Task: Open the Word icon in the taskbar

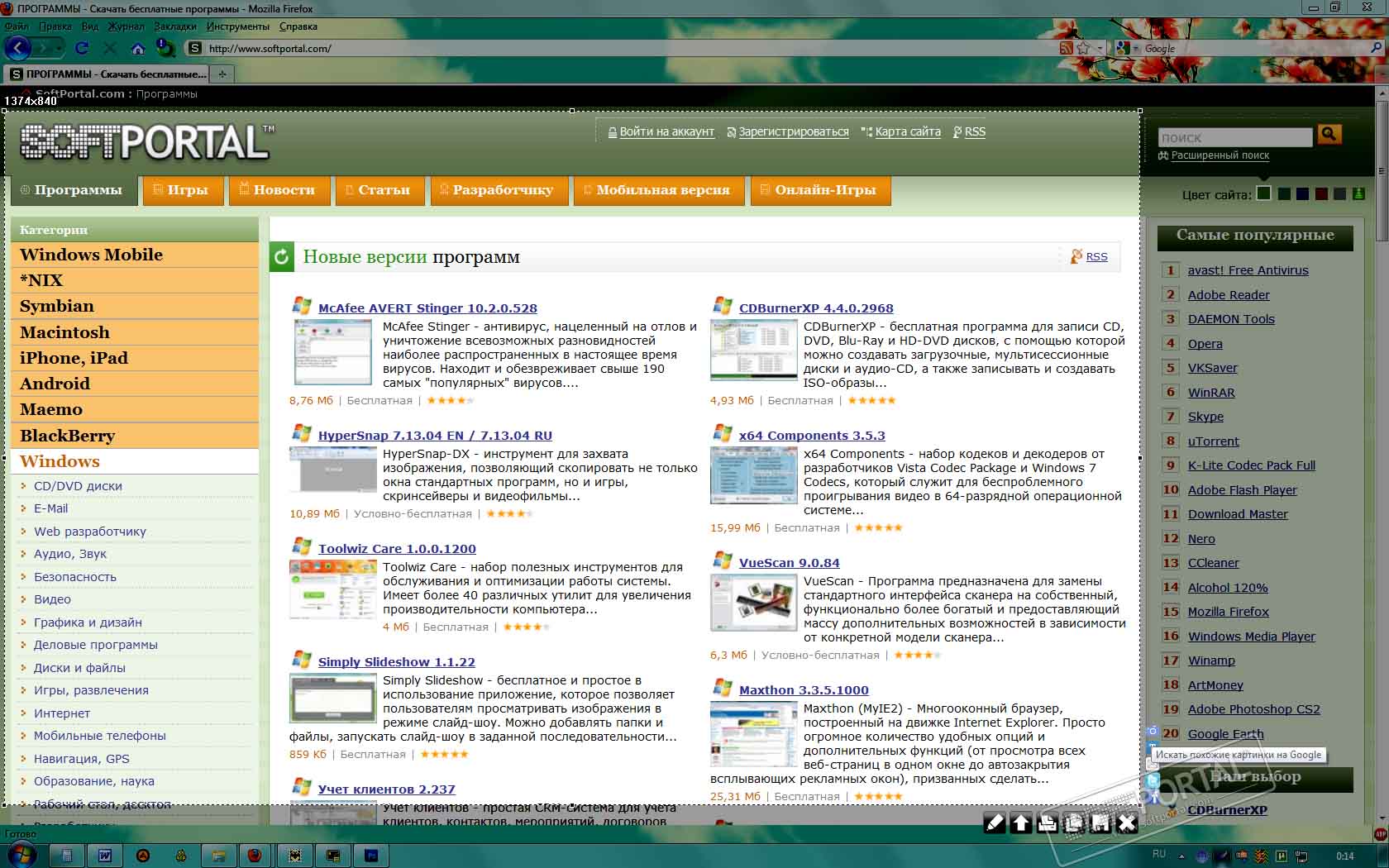Action: [105, 856]
